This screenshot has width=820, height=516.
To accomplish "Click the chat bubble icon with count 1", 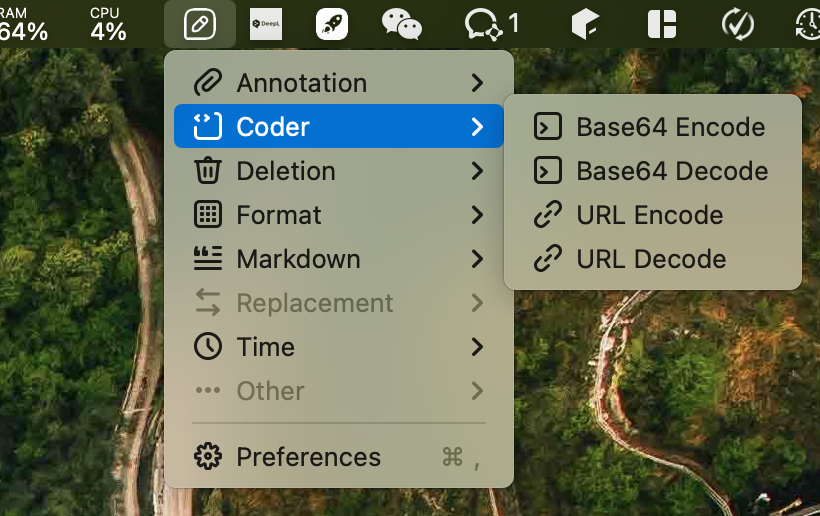I will [x=492, y=24].
